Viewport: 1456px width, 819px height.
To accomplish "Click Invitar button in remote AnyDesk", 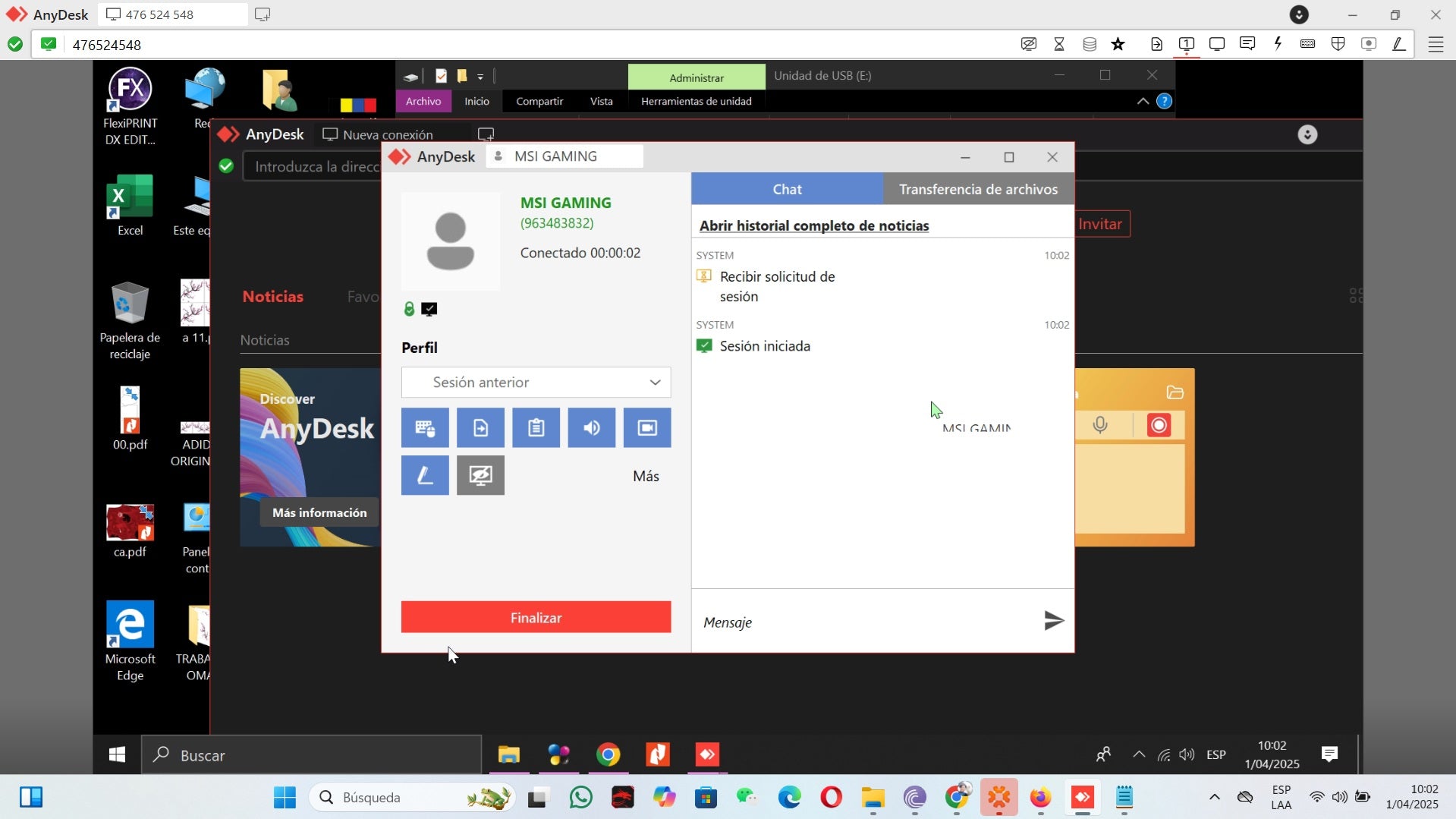I will pos(1102,224).
